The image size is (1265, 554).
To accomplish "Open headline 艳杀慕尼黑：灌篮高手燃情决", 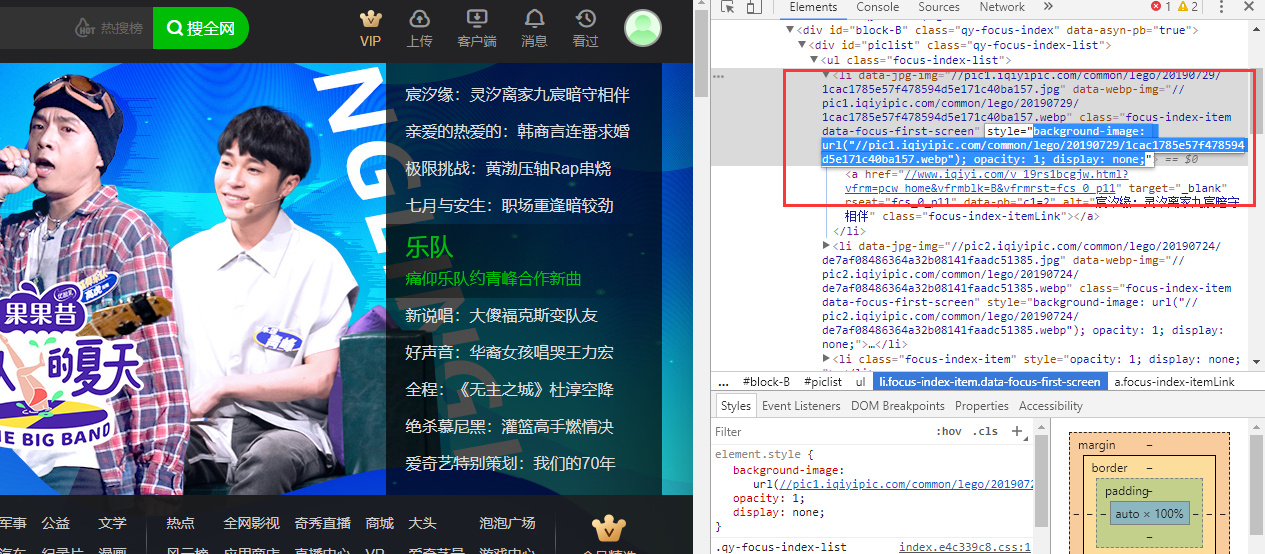I will pyautogui.click(x=509, y=427).
